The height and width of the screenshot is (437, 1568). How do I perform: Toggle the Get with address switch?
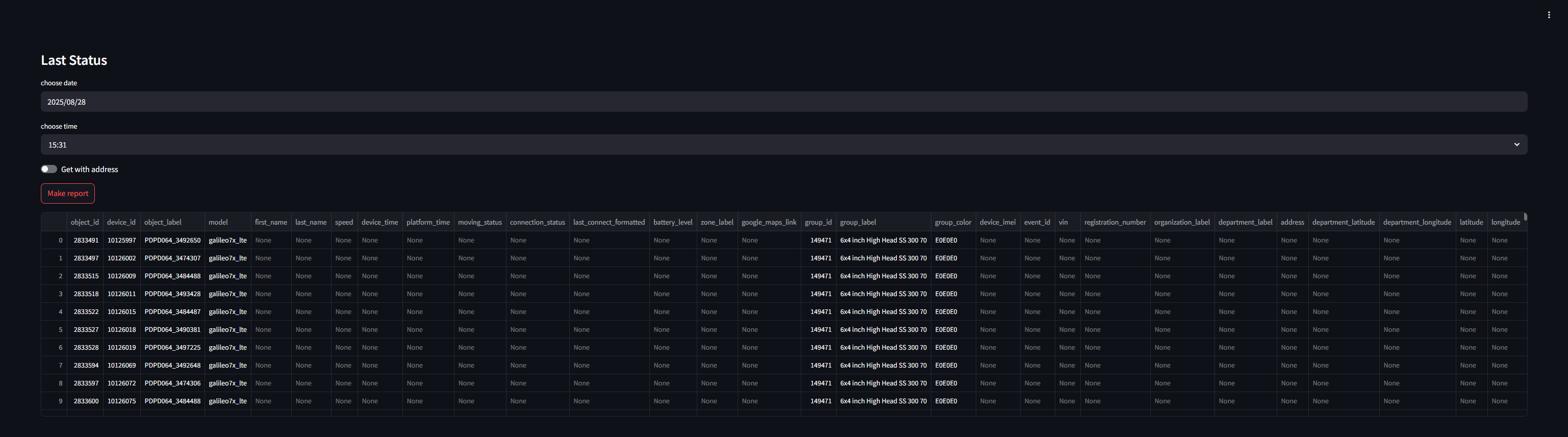coord(48,169)
